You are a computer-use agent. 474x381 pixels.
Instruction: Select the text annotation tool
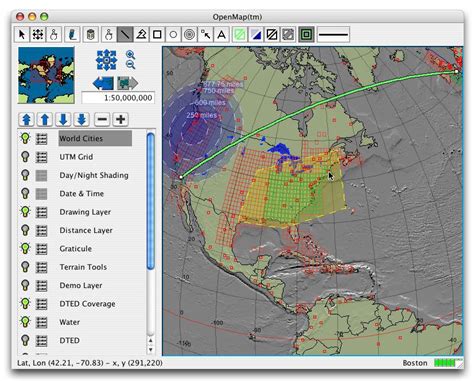(x=221, y=34)
